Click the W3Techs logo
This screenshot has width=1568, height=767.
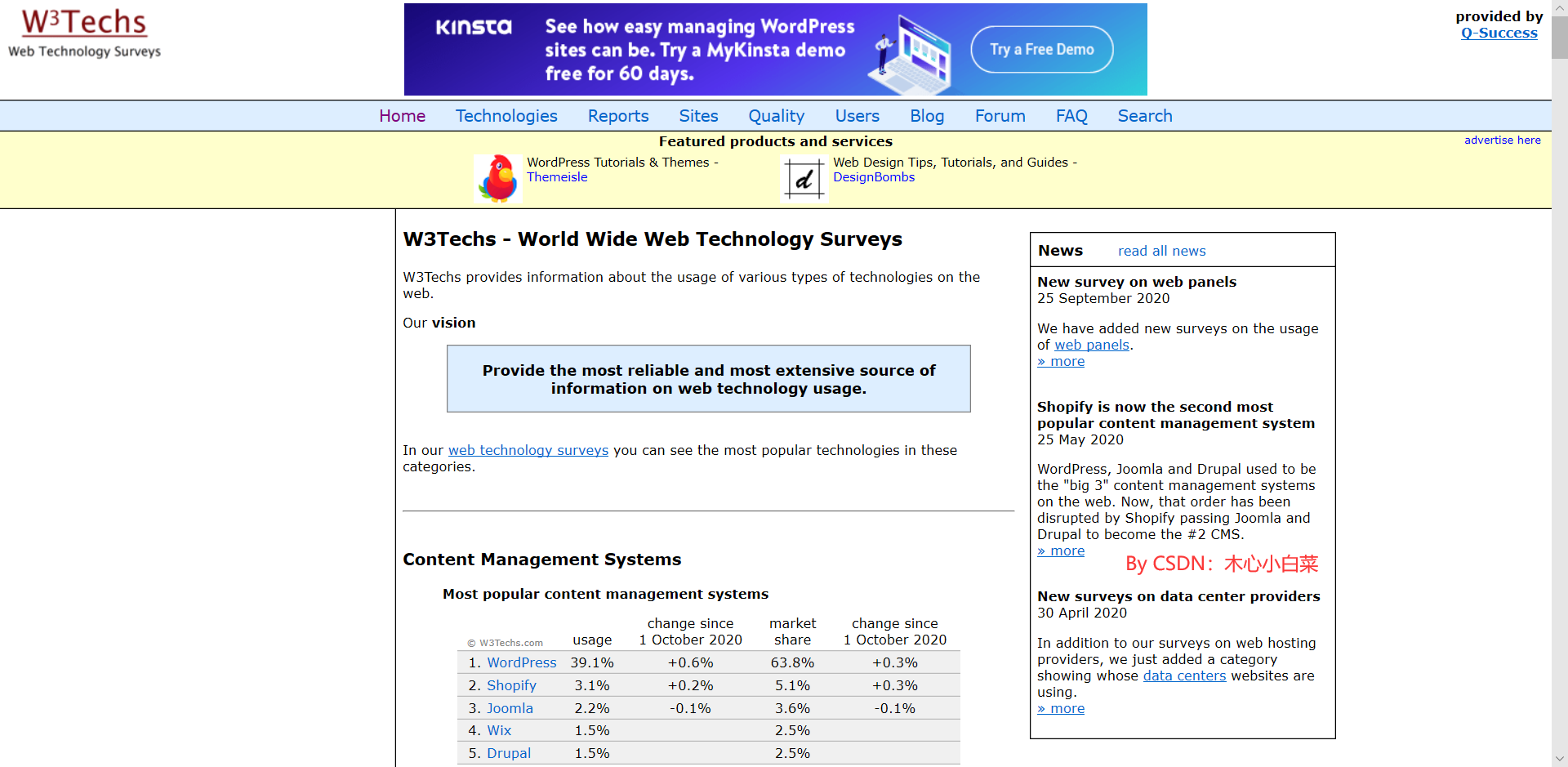point(84,33)
